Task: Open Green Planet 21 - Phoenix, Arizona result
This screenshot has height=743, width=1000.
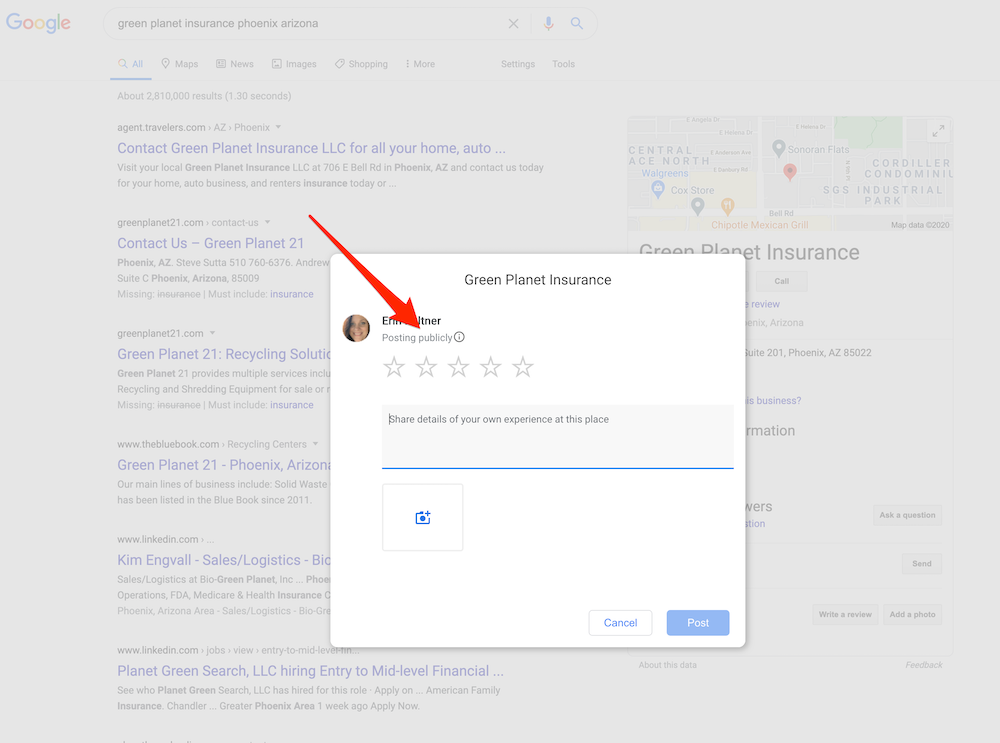Action: click(223, 465)
